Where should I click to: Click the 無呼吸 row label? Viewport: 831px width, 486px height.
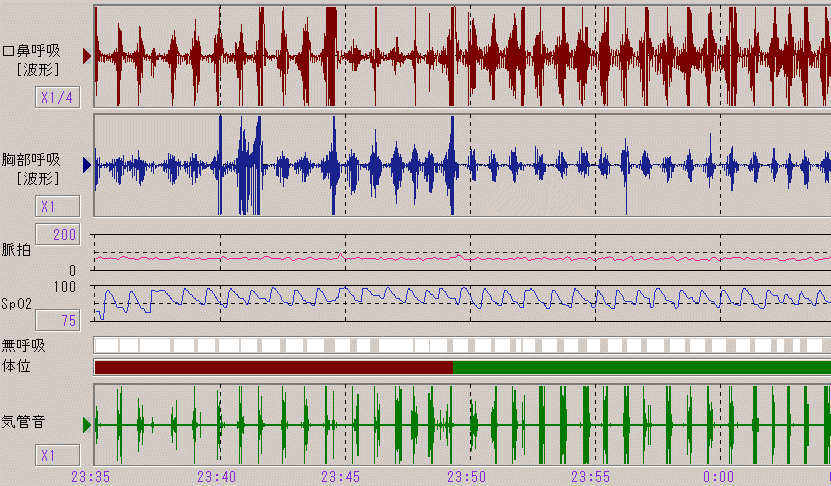tap(23, 346)
